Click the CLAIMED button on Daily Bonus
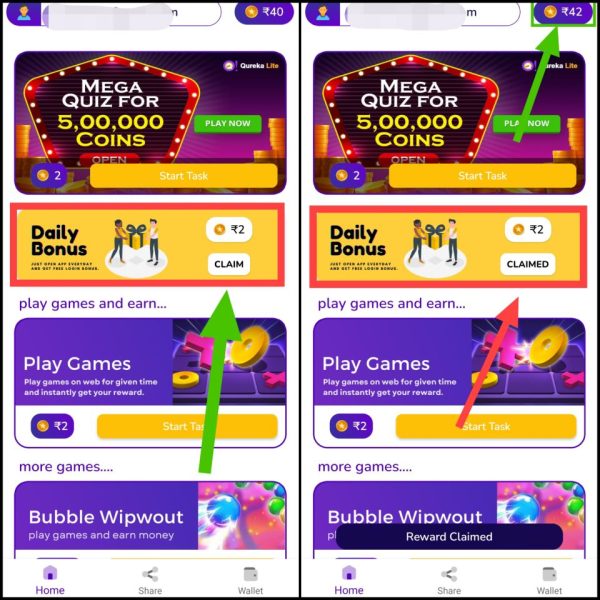This screenshot has width=600, height=600. tap(528, 264)
